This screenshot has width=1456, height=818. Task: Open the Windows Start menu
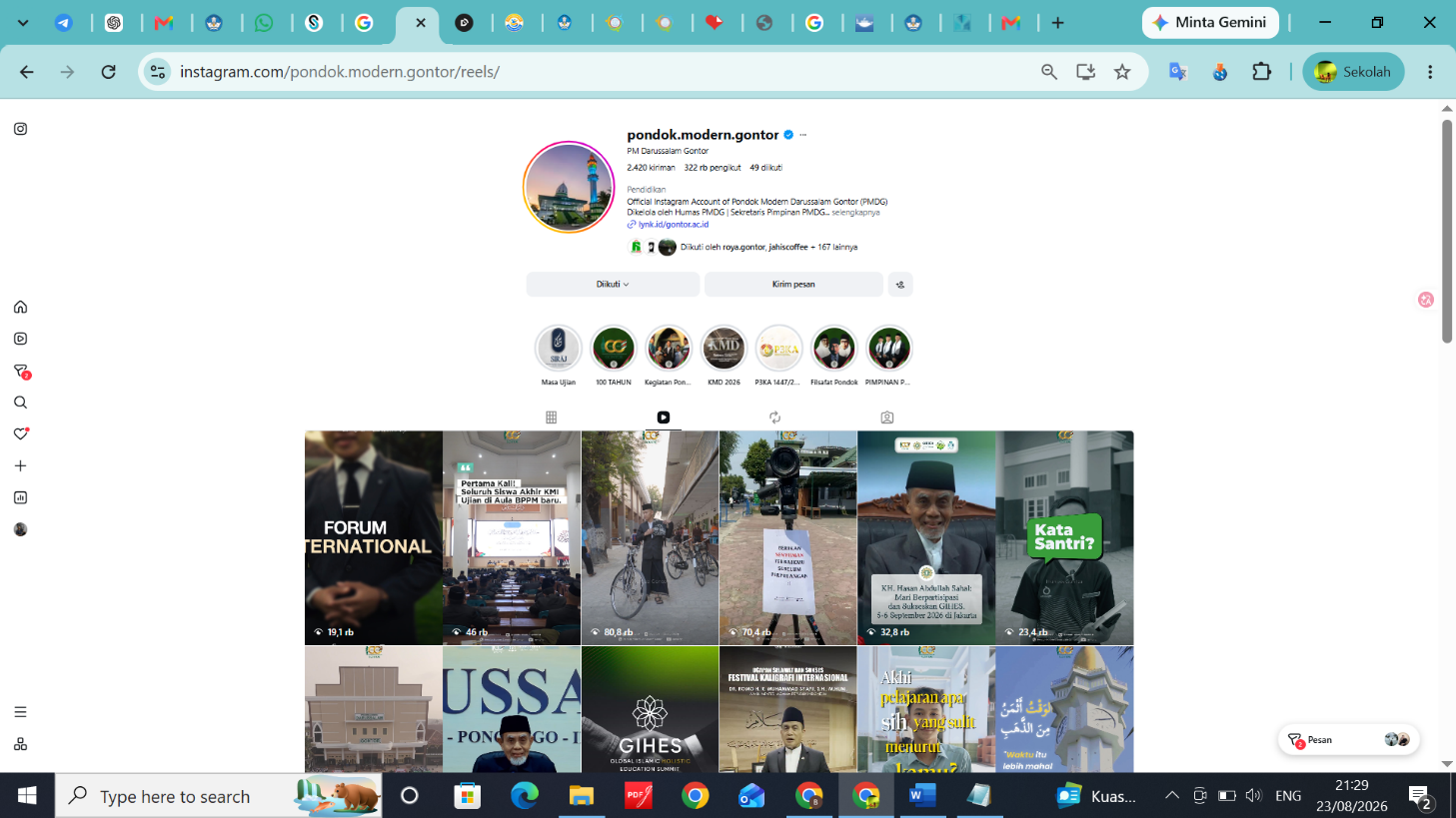tap(27, 796)
